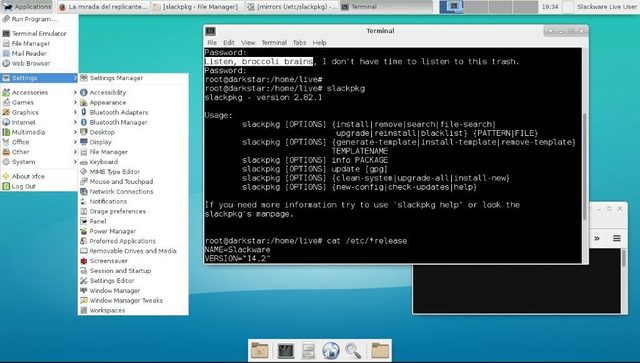This screenshot has width=640, height=363.
Task: Switch to 'La mirada del replicante' taskbar window
Action: (103, 7)
